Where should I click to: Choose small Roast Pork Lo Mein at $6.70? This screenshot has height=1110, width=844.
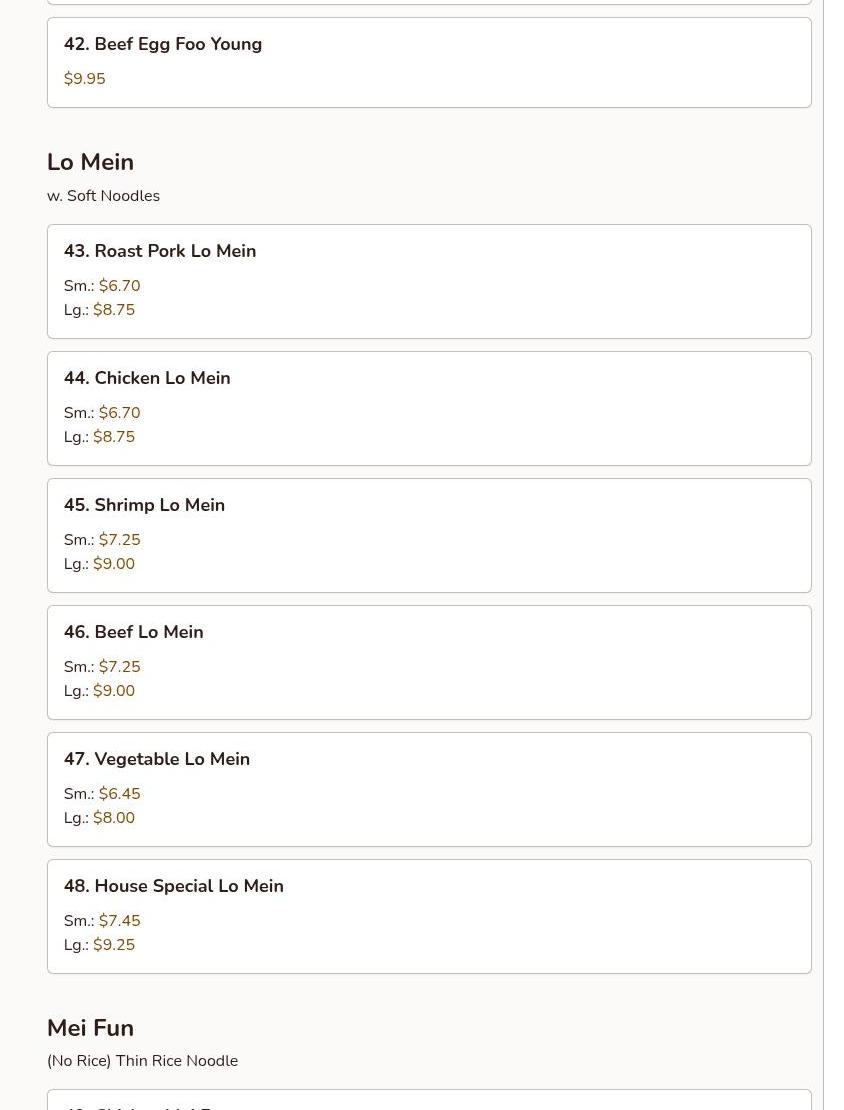[119, 286]
